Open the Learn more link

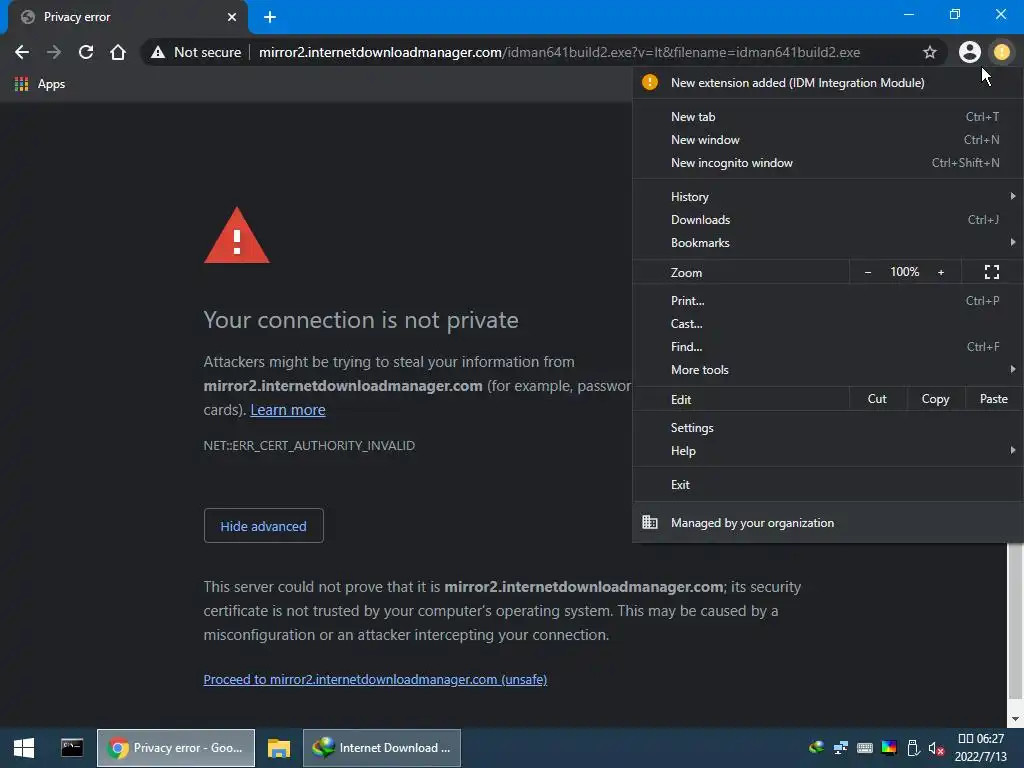[287, 409]
